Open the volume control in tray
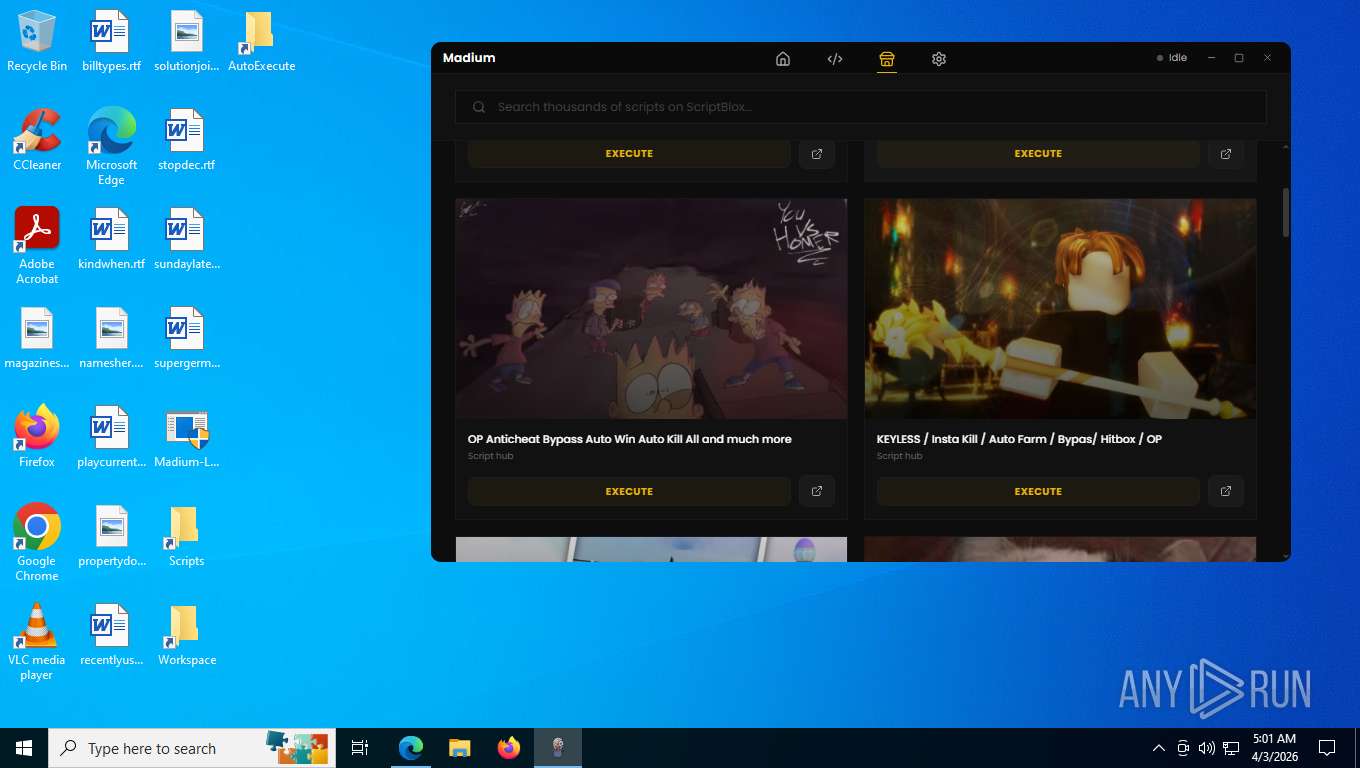Image resolution: width=1360 pixels, height=768 pixels. 1207,748
